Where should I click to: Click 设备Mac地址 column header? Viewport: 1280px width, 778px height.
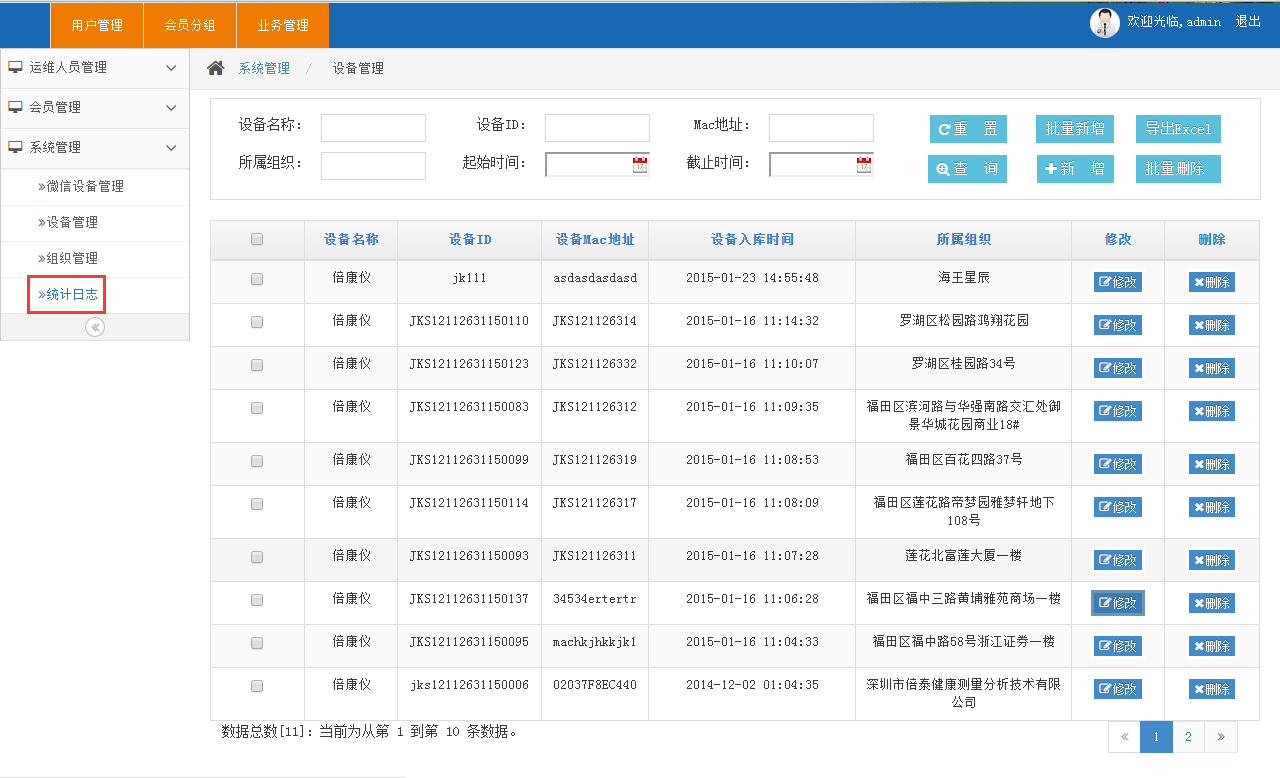pos(595,240)
